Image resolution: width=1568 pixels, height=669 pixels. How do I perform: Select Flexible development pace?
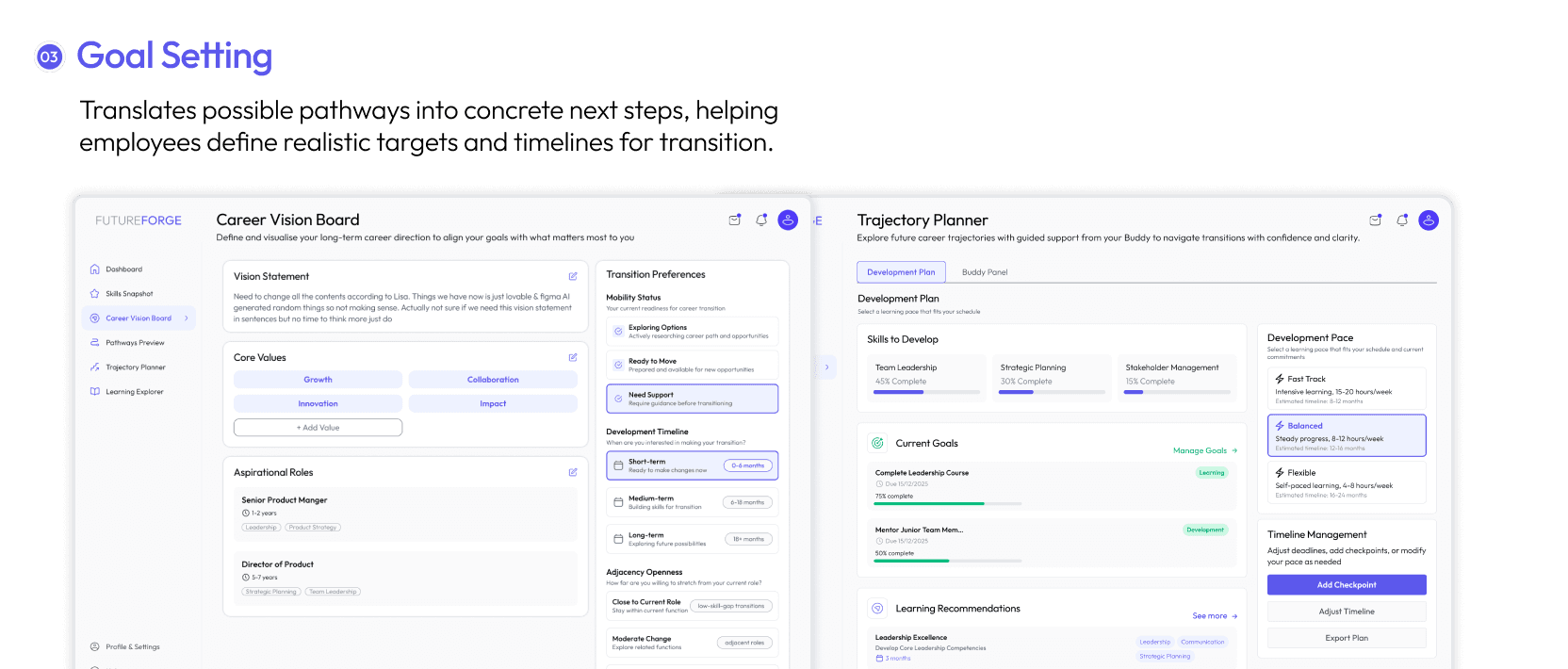click(1347, 482)
